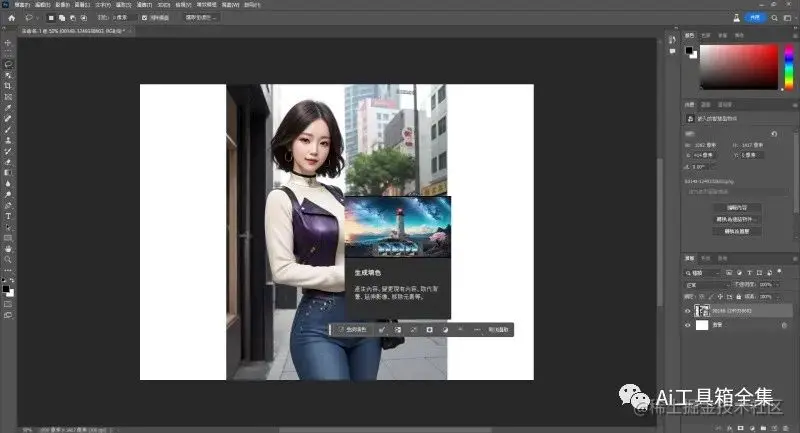Click the blue Share button
This screenshot has height=433, width=800.
pyautogui.click(x=755, y=18)
